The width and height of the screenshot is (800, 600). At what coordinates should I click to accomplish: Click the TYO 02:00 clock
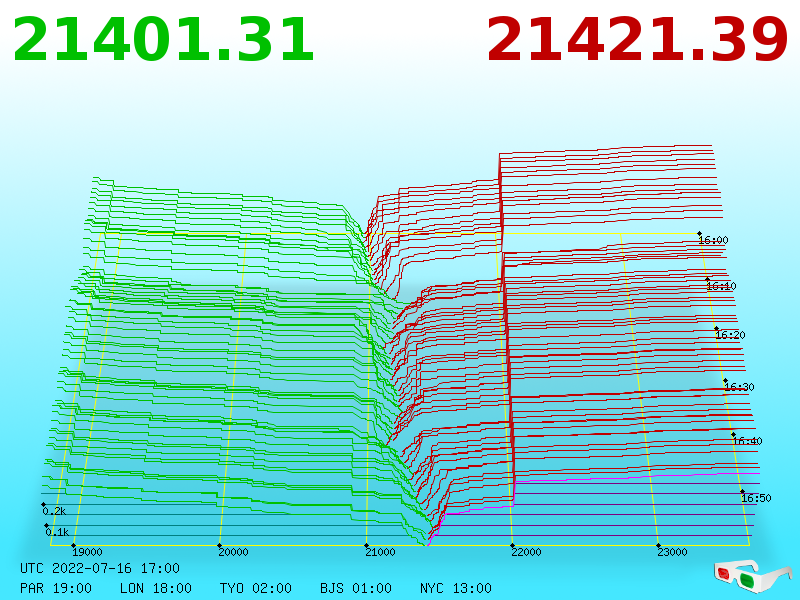[256, 588]
